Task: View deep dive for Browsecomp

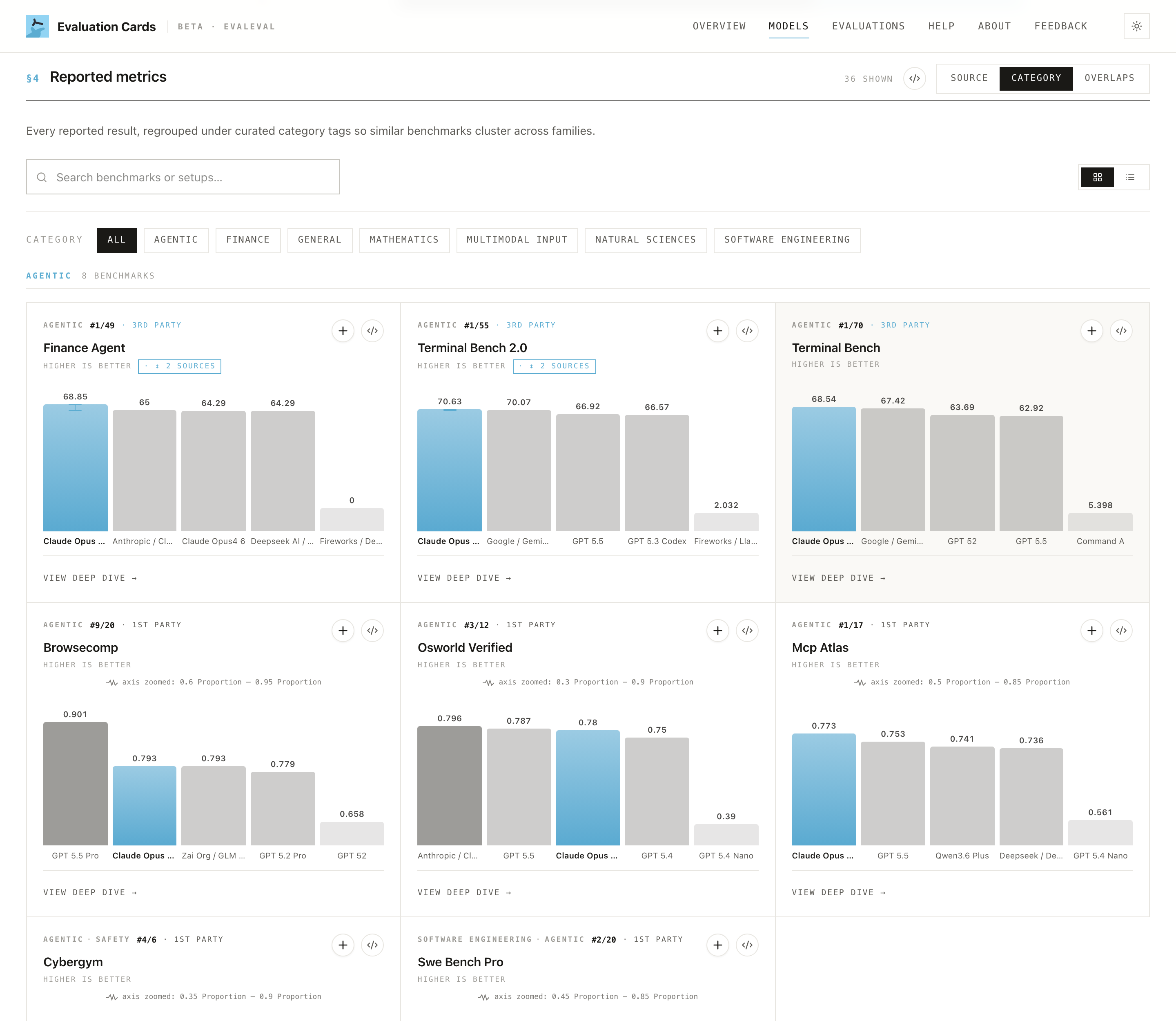Action: click(x=90, y=892)
